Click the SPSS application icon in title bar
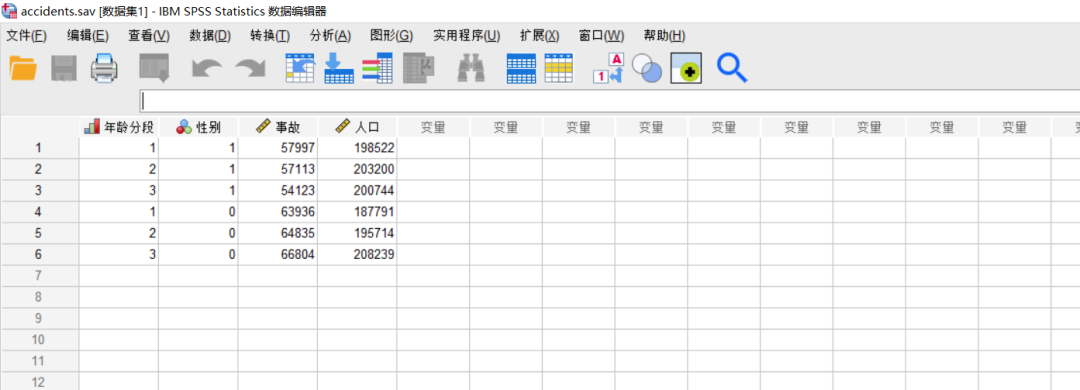The image size is (1080, 390). coord(9,10)
